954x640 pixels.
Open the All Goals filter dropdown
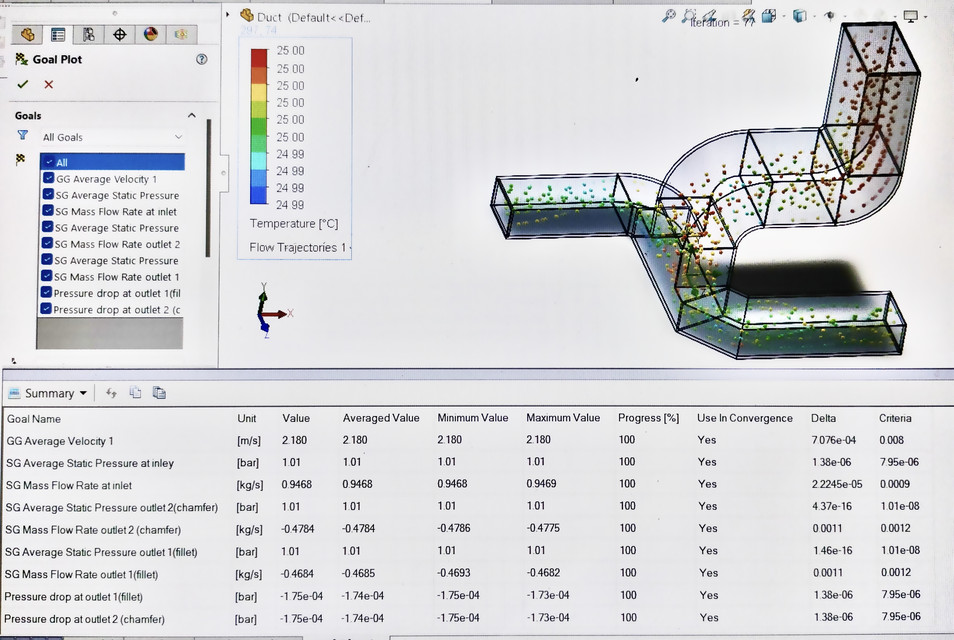pos(179,137)
